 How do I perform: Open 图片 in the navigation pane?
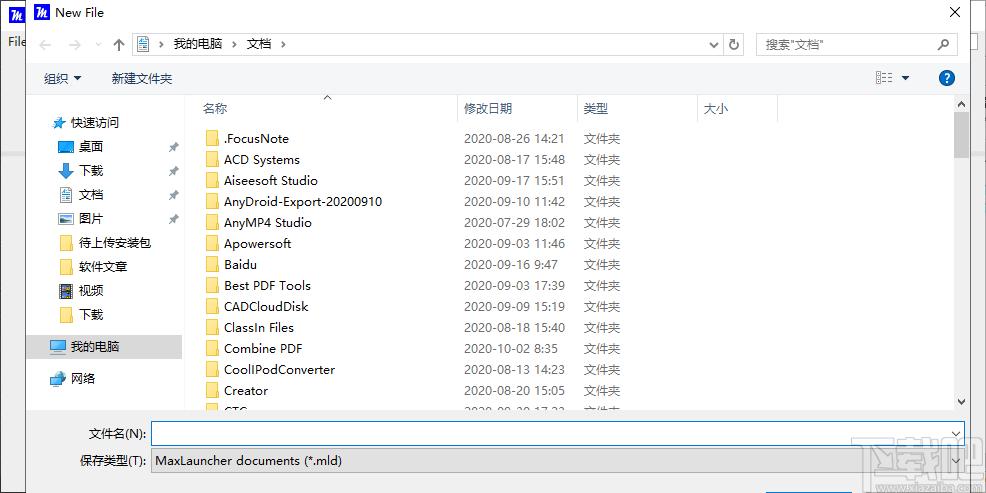pyautogui.click(x=91, y=219)
